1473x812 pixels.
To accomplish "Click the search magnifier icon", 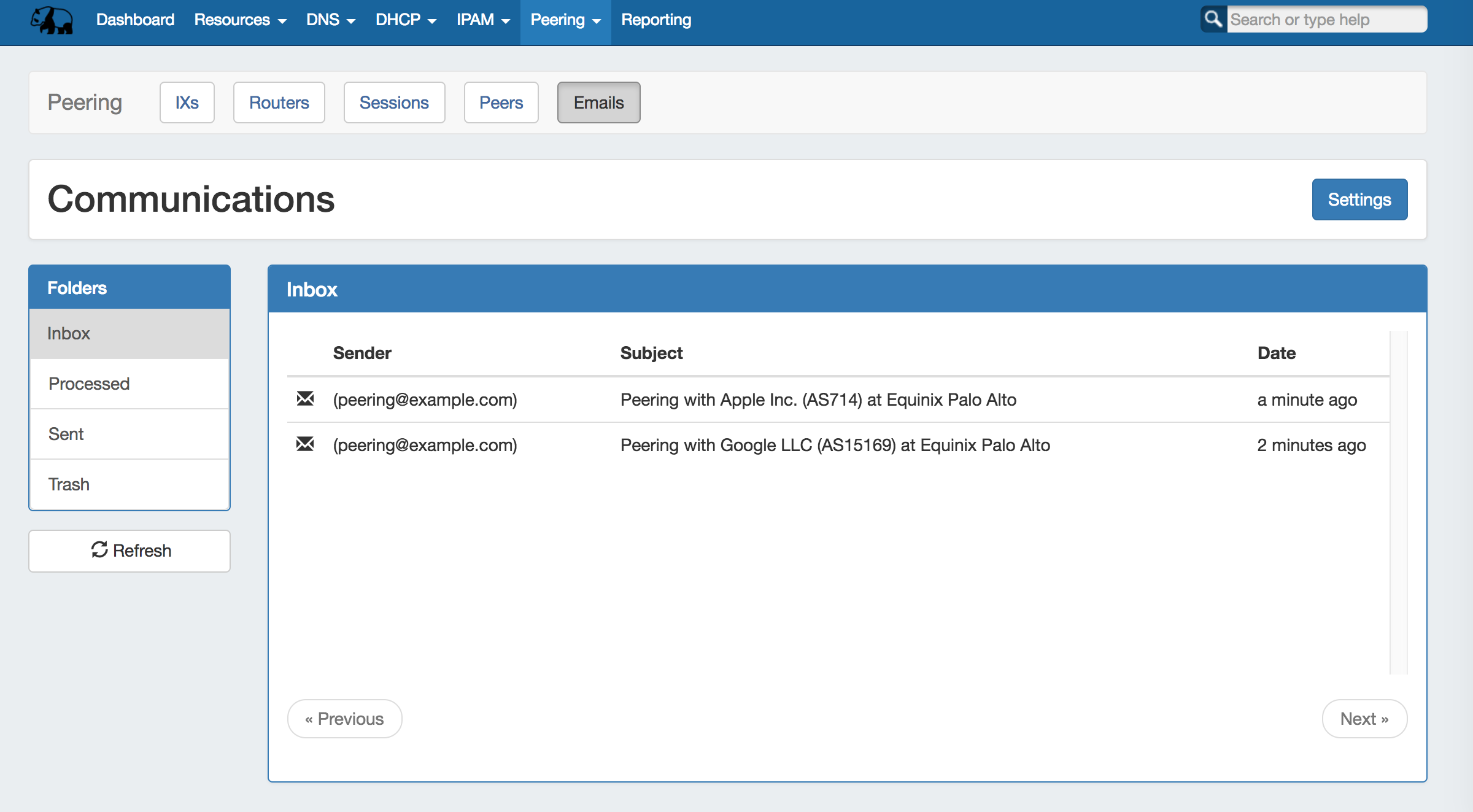I will coord(1213,19).
